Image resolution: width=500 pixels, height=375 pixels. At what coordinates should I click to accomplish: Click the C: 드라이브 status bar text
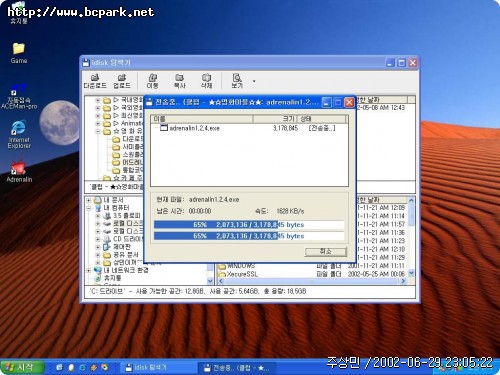(x=198, y=291)
